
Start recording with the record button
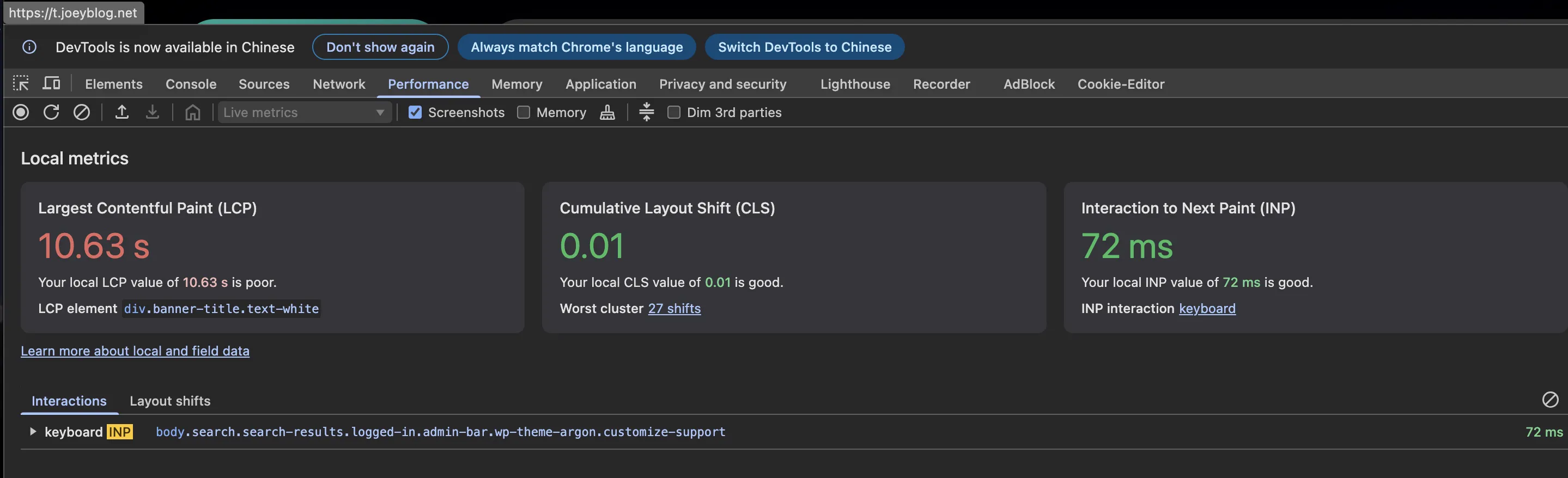21,113
